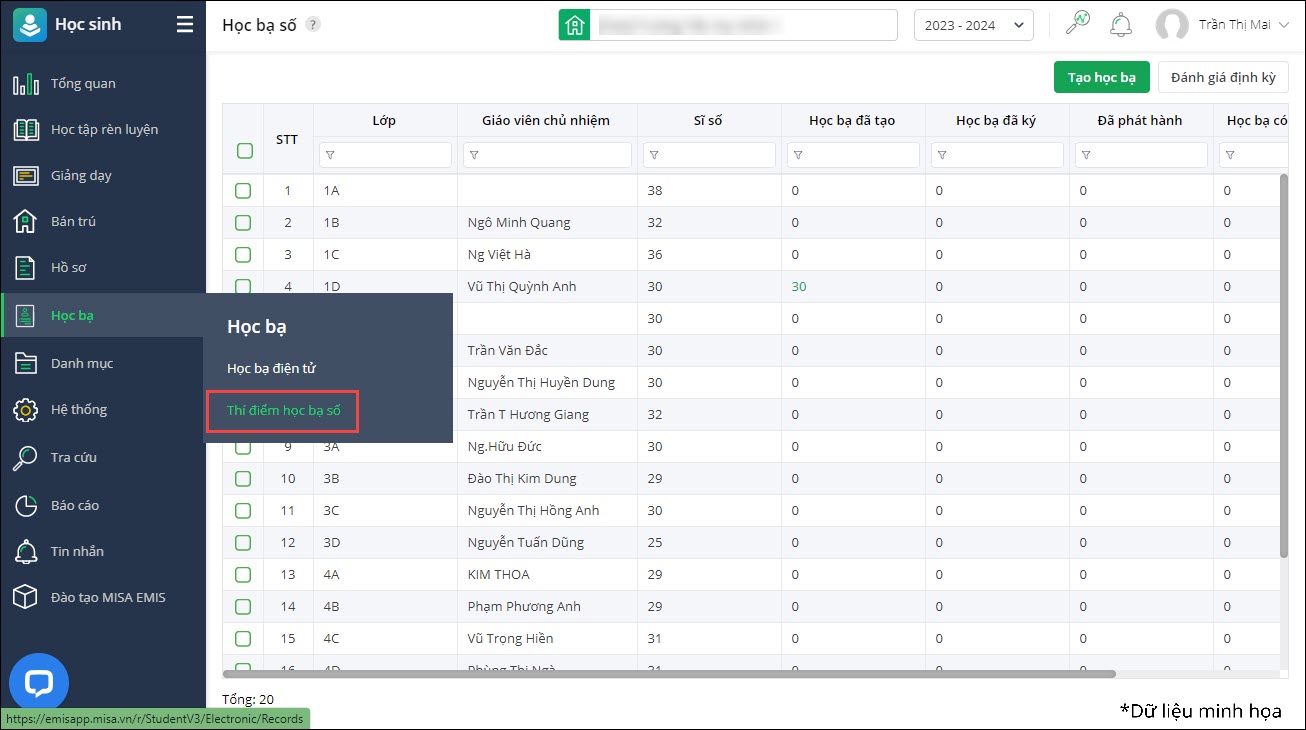Viewport: 1306px width, 730px height.
Task: Open Danh mục folder icon
Action: (26, 364)
